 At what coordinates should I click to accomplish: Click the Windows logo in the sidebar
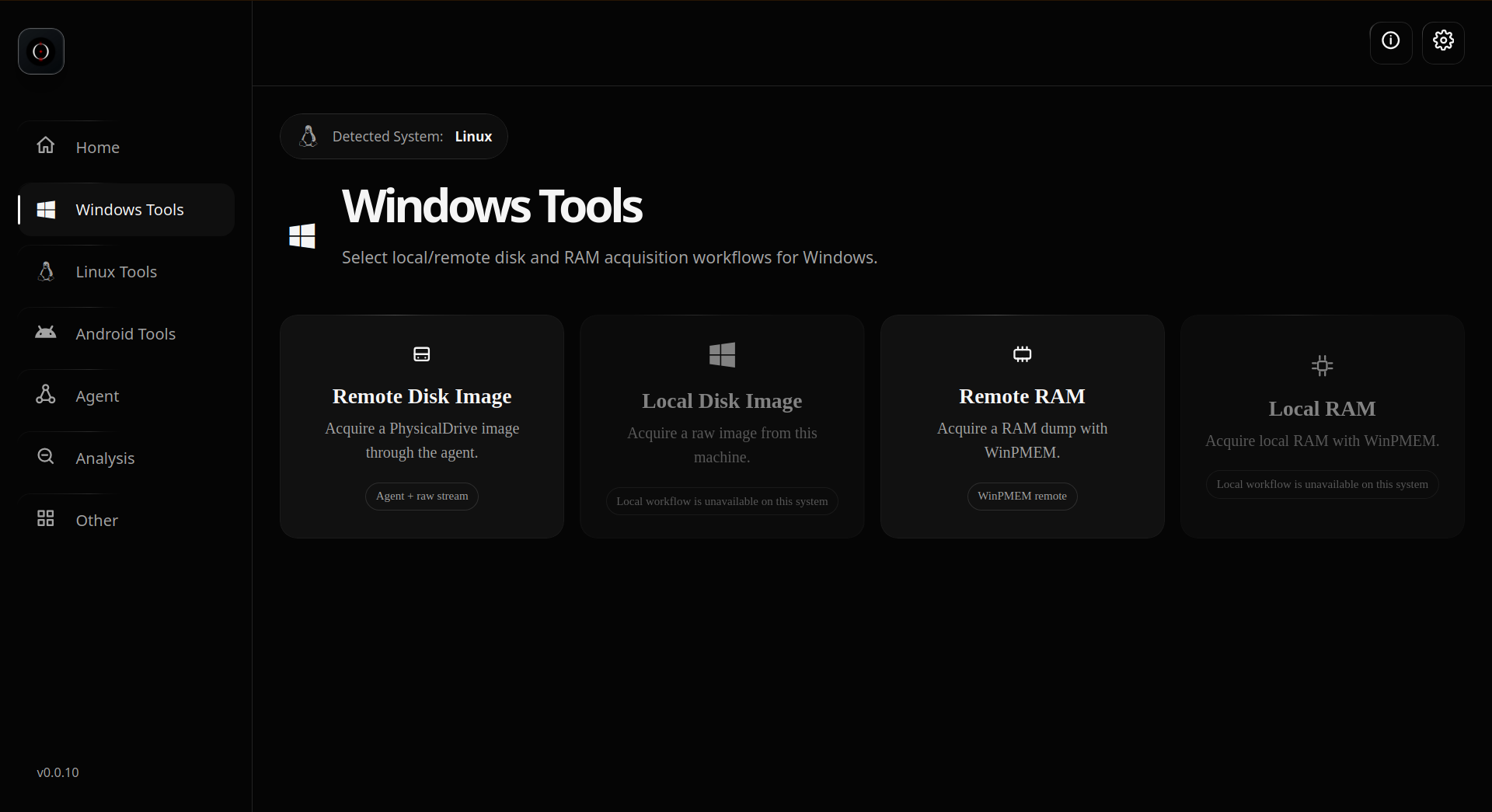point(46,209)
